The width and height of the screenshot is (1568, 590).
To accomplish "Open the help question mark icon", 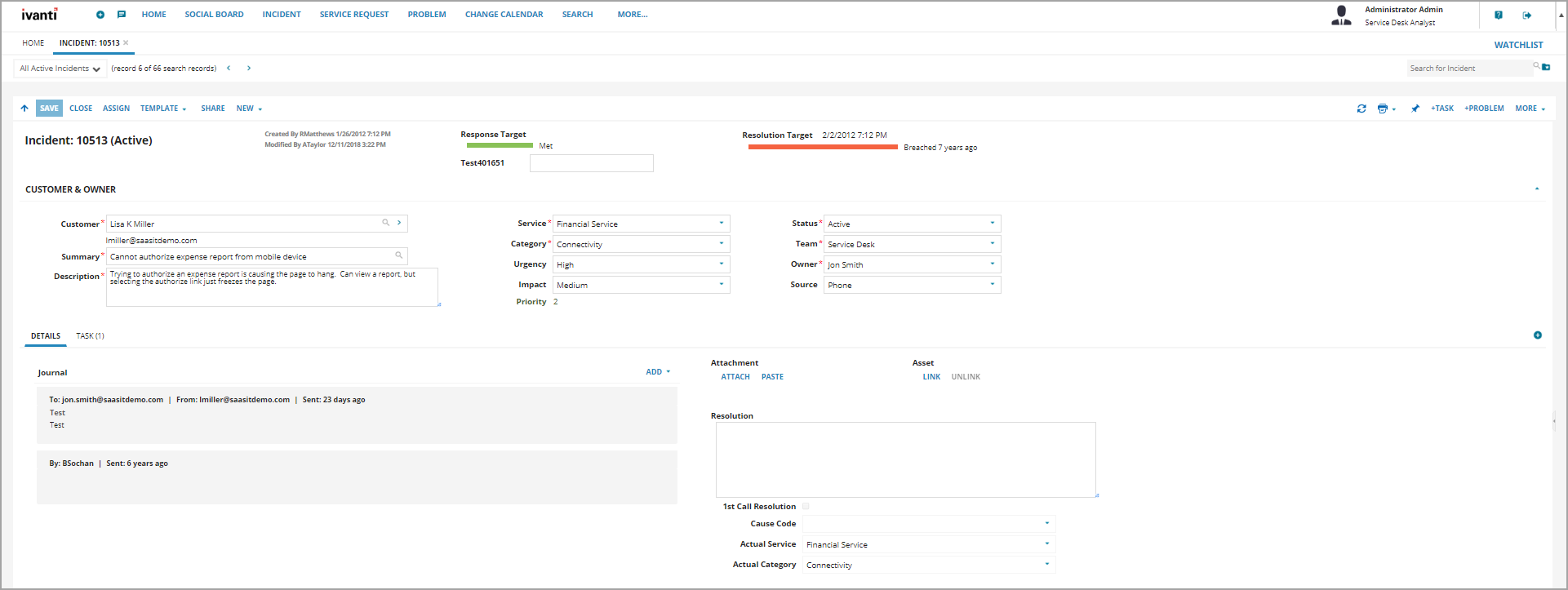I will 1499,15.
